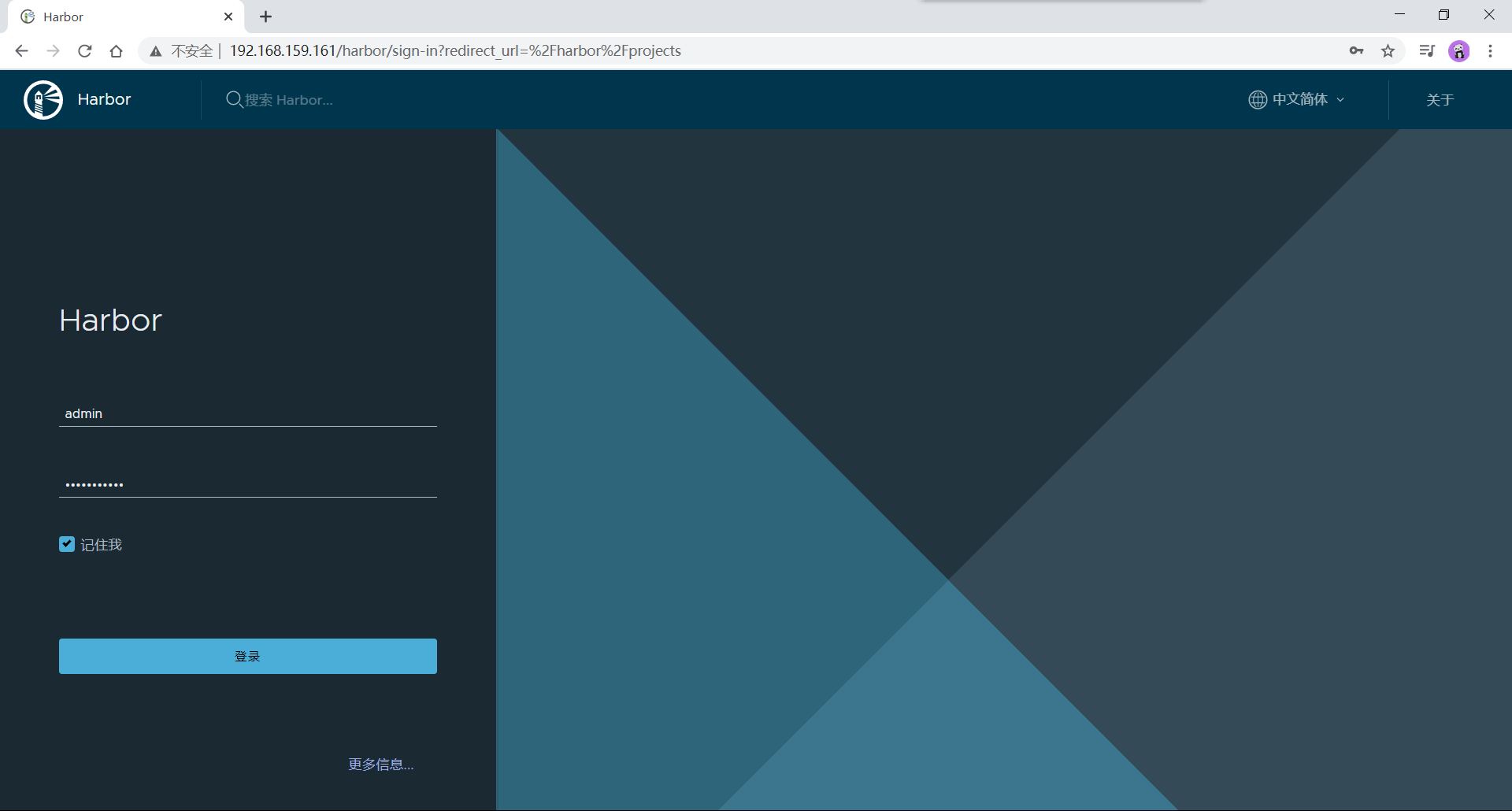Viewport: 1512px width, 811px height.
Task: Click the 不安全 security label
Action: [x=192, y=51]
